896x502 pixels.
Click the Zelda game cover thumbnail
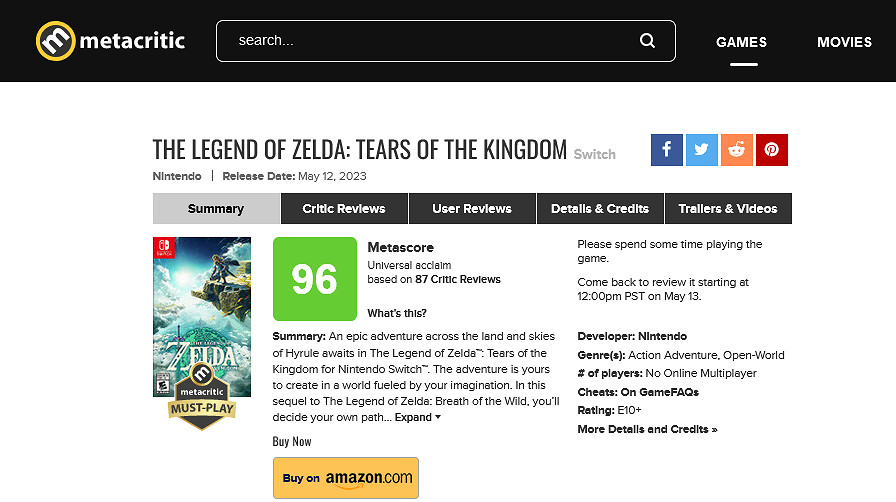(x=202, y=300)
